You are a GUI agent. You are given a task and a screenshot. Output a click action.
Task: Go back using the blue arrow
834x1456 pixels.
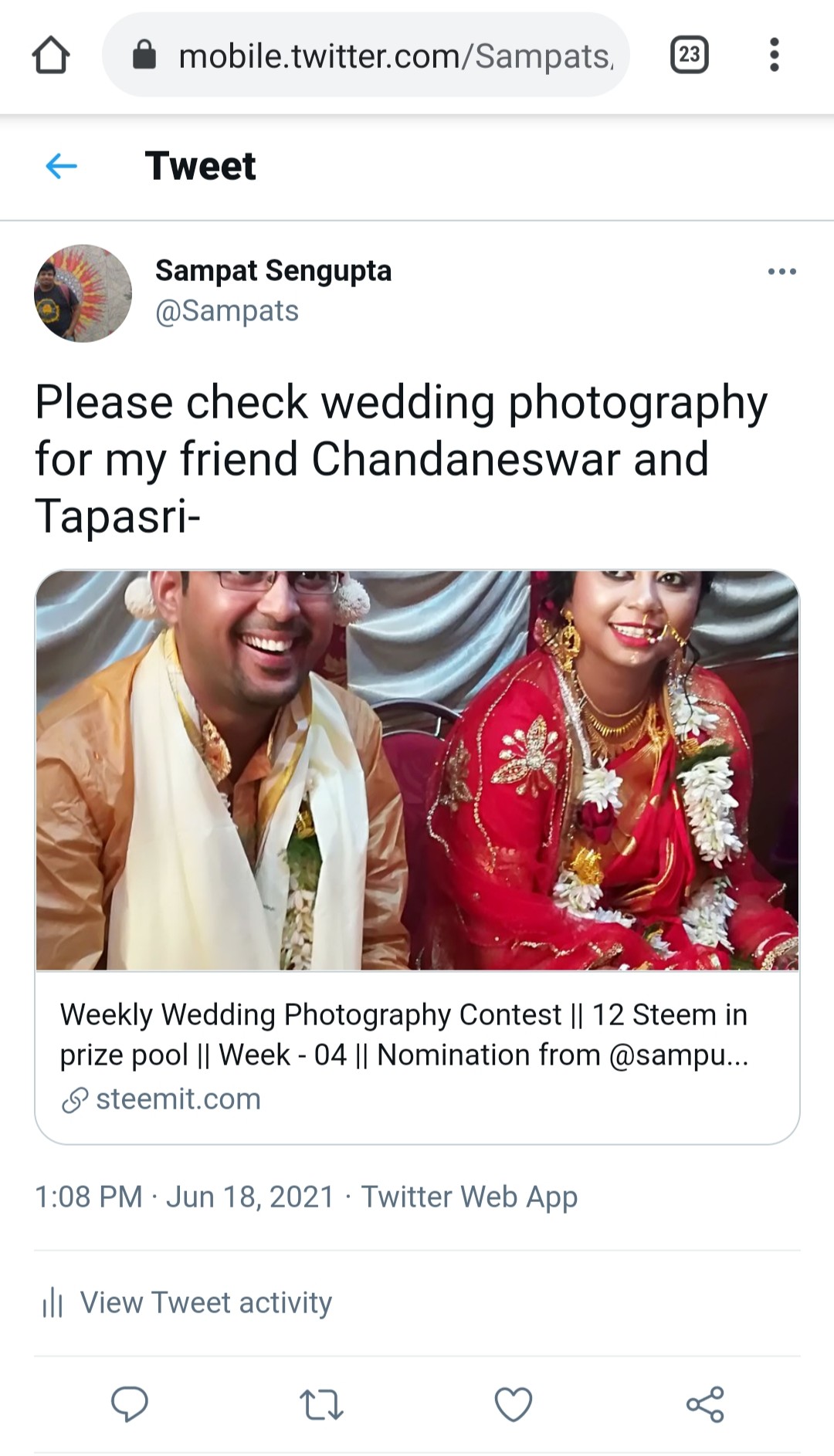(x=61, y=165)
